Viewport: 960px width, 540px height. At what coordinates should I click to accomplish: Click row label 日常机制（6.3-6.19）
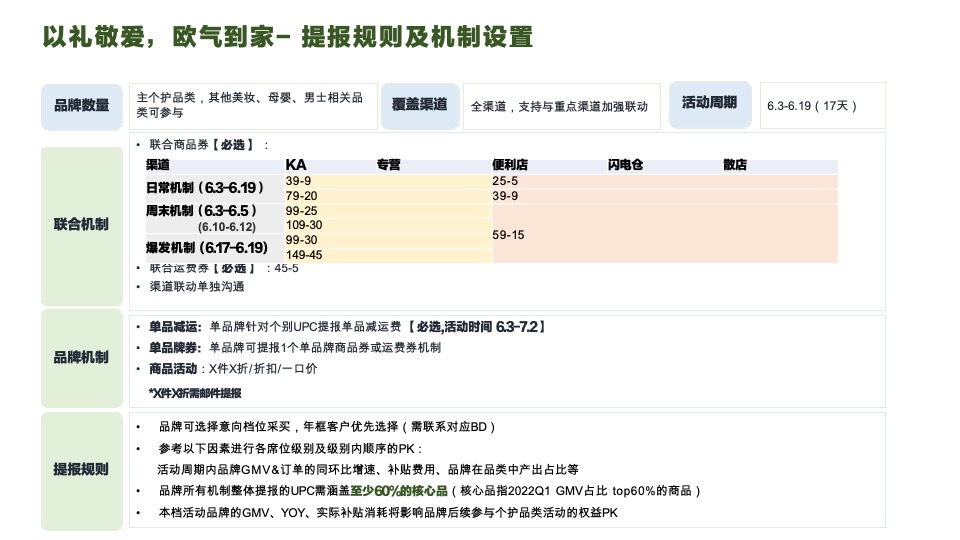tap(205, 188)
